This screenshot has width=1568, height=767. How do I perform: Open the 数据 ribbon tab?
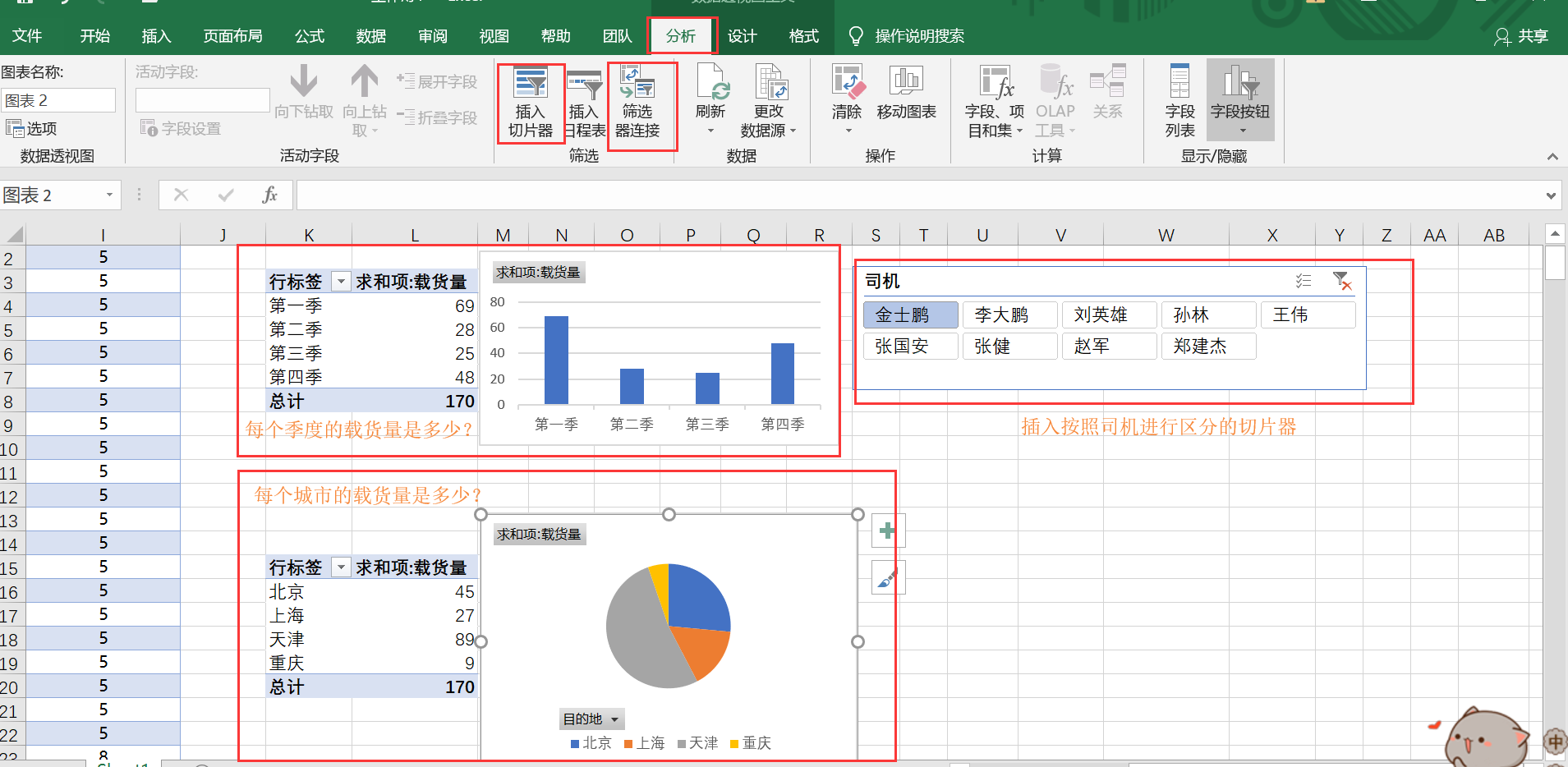(370, 35)
